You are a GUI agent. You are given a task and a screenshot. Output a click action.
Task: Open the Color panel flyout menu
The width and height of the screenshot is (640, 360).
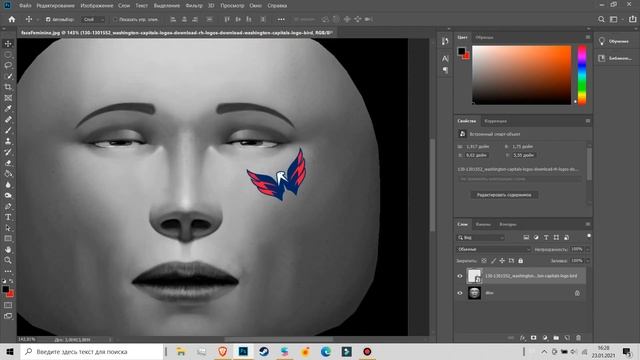click(588, 37)
